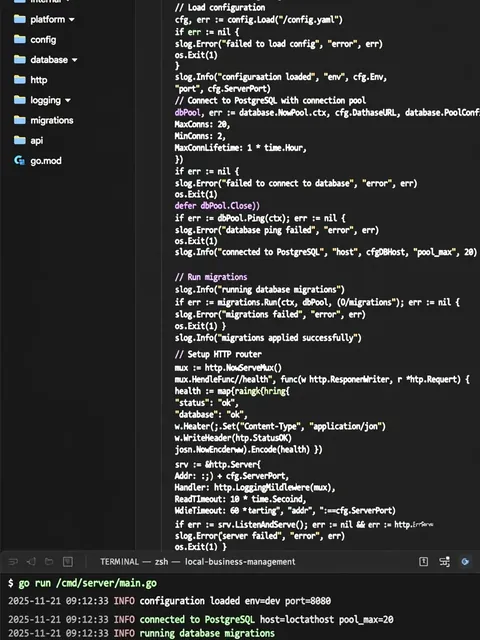Click the 'cfg, err := config.Load' line
Image resolution: width=480 pixels, height=640 pixels.
(x=259, y=20)
